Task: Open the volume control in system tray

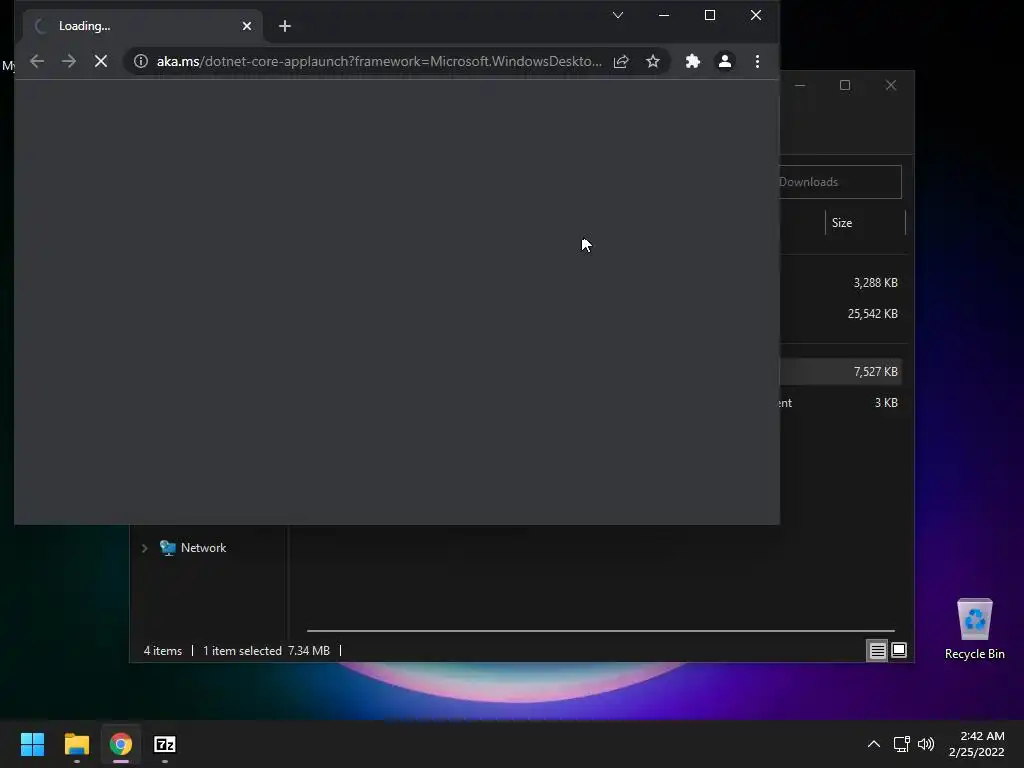Action: tap(926, 744)
